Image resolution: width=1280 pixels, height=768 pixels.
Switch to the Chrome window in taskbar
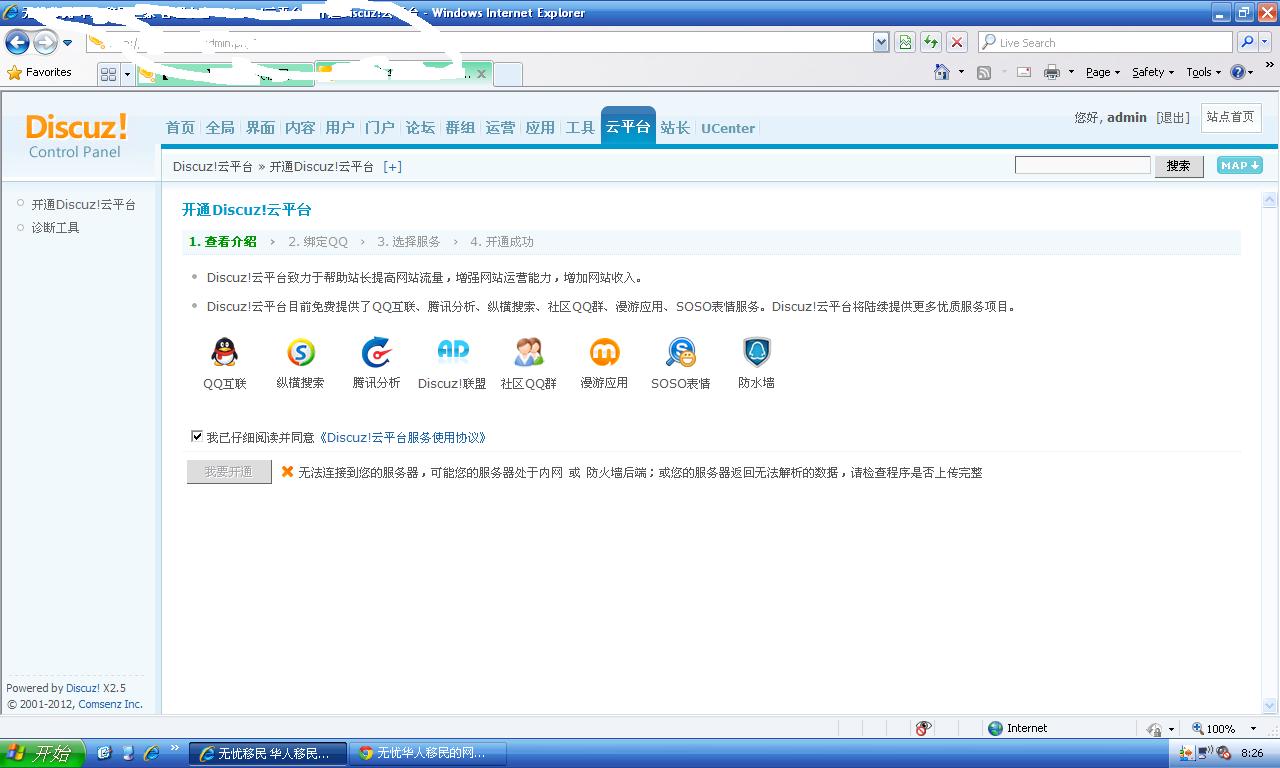pyautogui.click(x=428, y=753)
